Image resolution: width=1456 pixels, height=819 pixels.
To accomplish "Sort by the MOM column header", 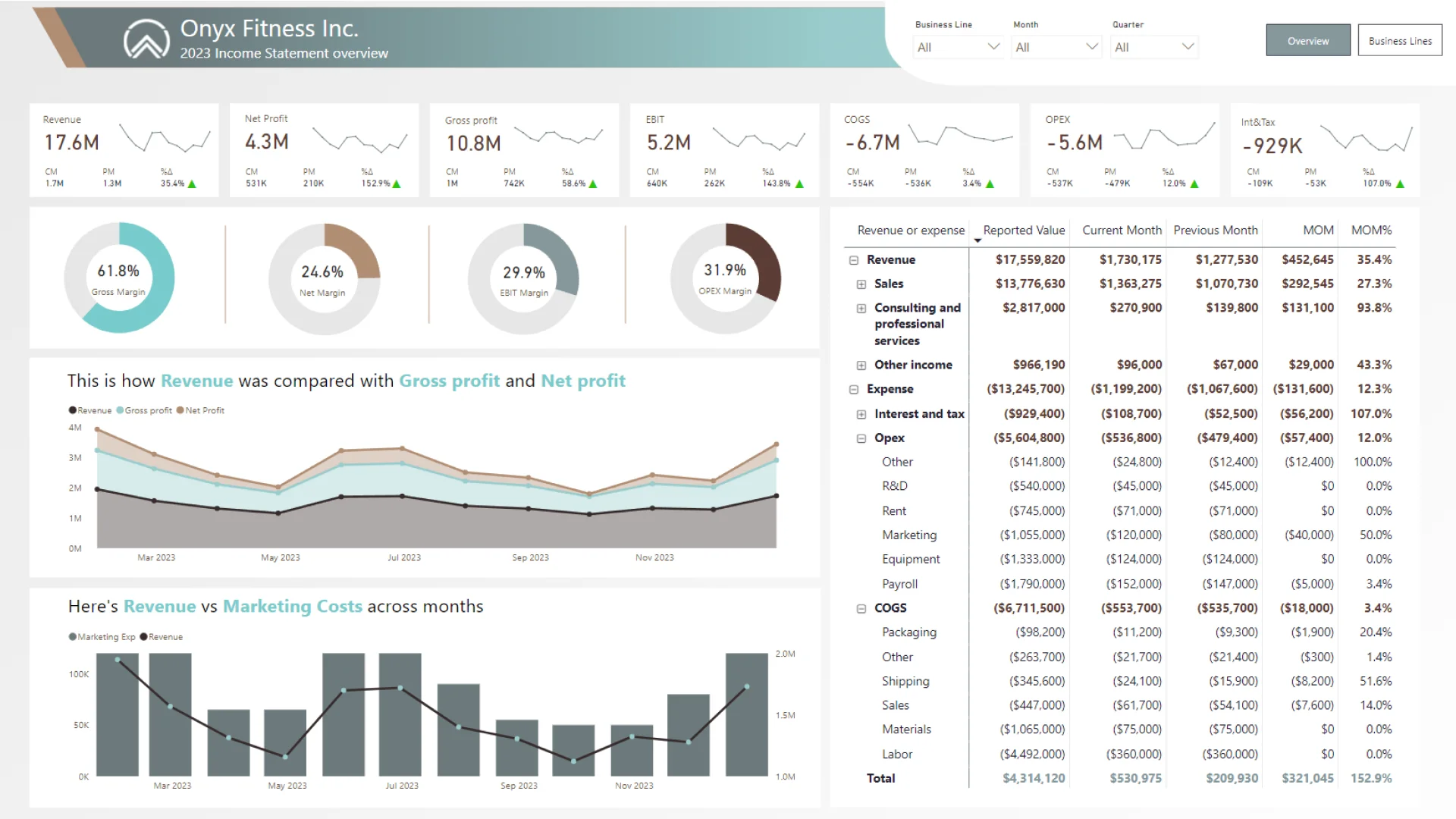I will tap(1318, 231).
